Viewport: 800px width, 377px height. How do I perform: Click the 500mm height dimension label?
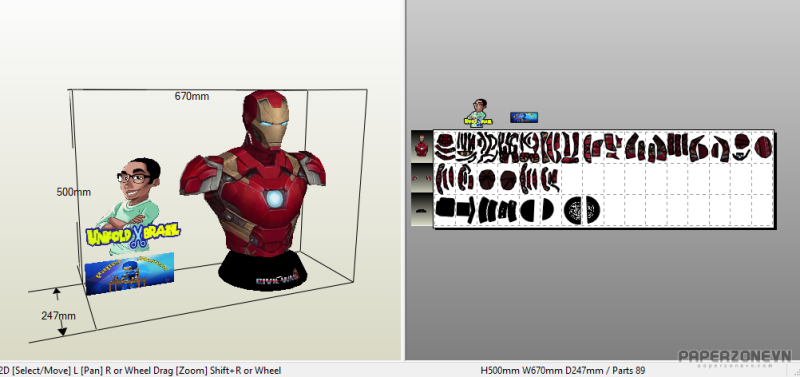coord(73,192)
